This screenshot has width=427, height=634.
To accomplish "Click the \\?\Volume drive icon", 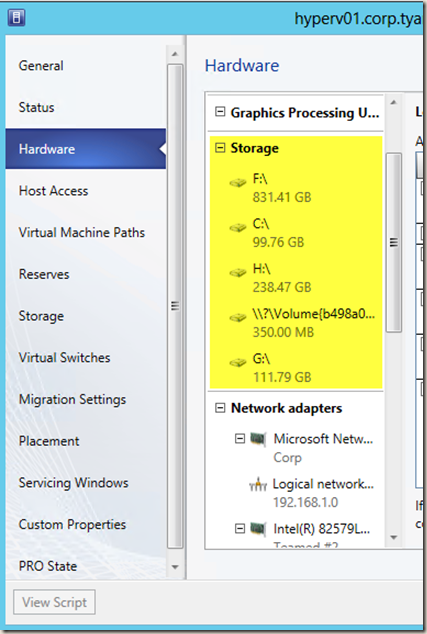I will [x=238, y=317].
